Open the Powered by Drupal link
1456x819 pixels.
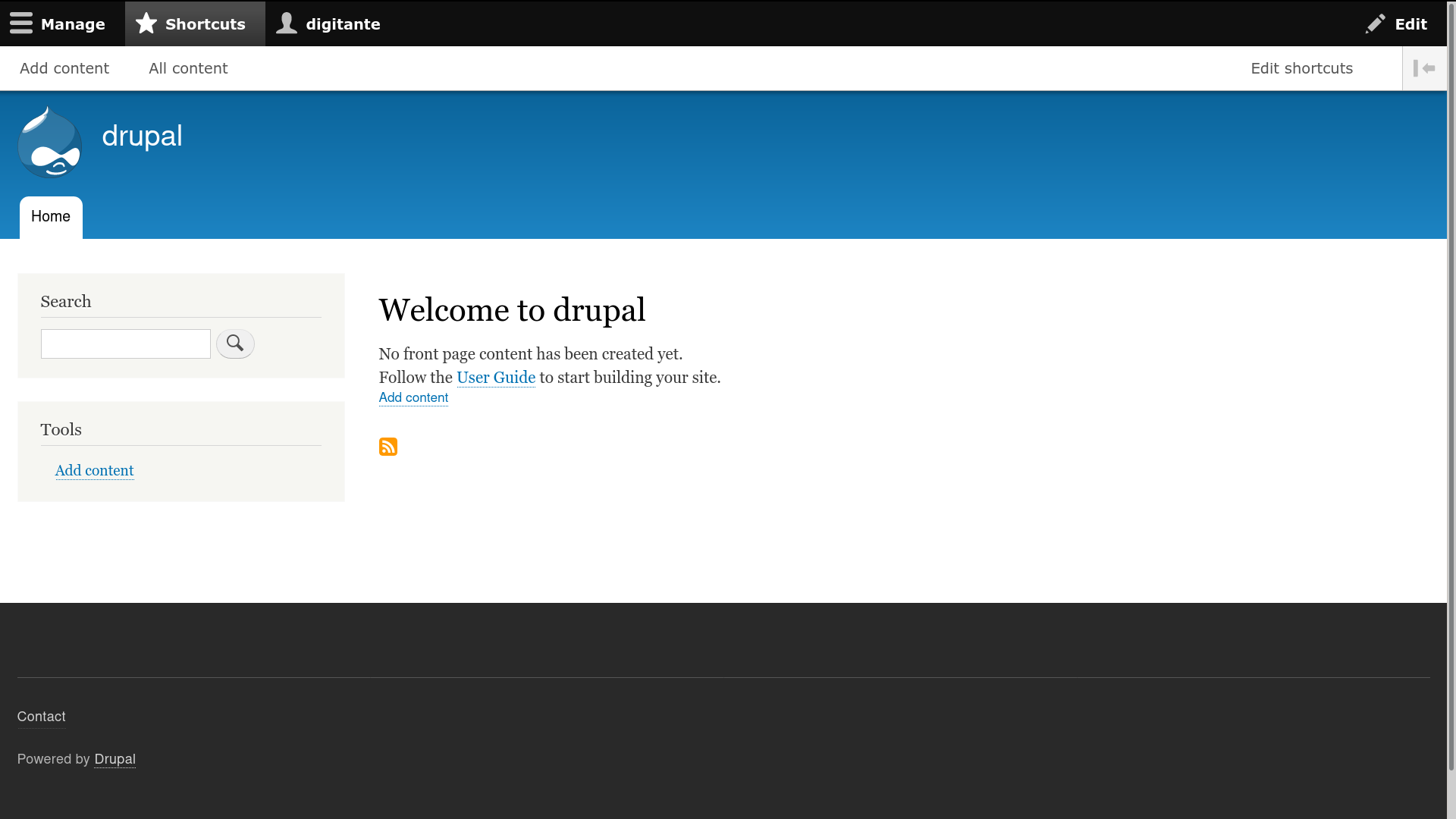(x=115, y=759)
